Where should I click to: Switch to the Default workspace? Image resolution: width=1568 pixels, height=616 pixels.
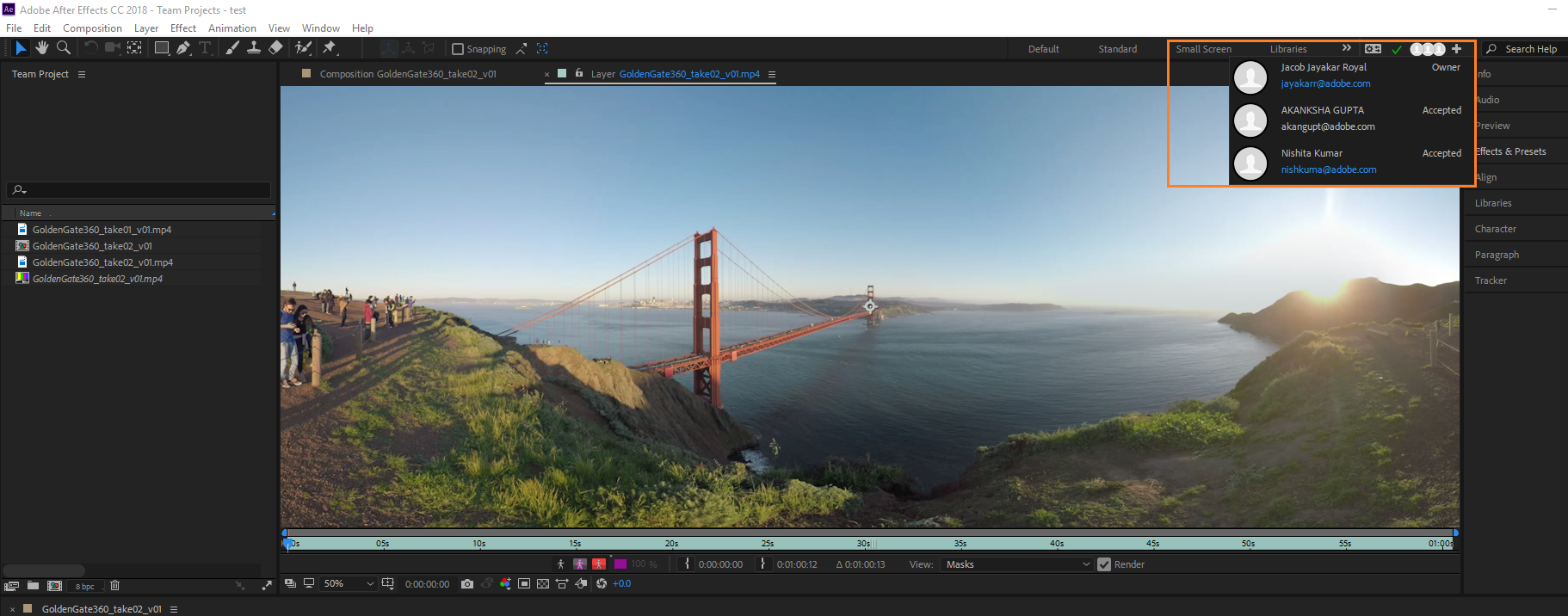pyautogui.click(x=1044, y=49)
